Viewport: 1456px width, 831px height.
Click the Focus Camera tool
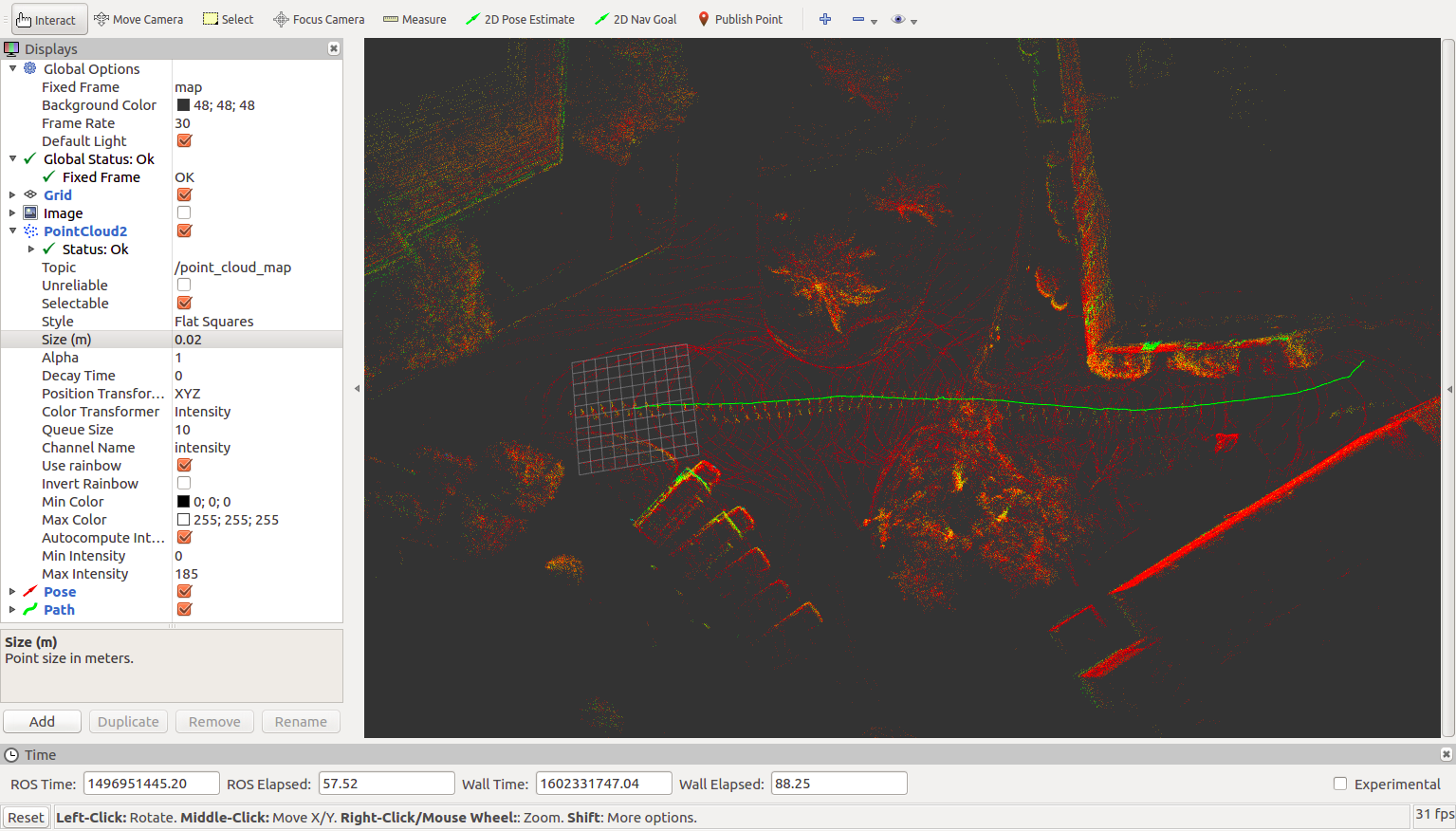pos(318,19)
